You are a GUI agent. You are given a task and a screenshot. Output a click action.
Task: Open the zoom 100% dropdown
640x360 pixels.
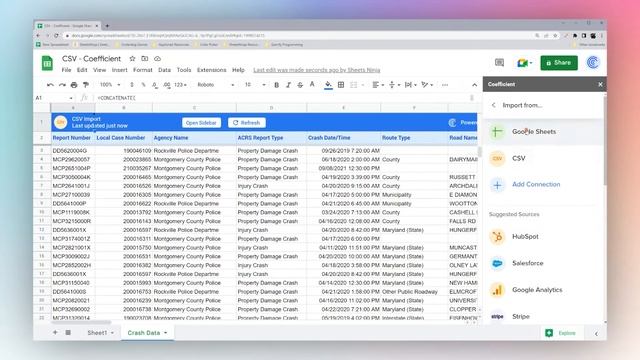click(110, 85)
